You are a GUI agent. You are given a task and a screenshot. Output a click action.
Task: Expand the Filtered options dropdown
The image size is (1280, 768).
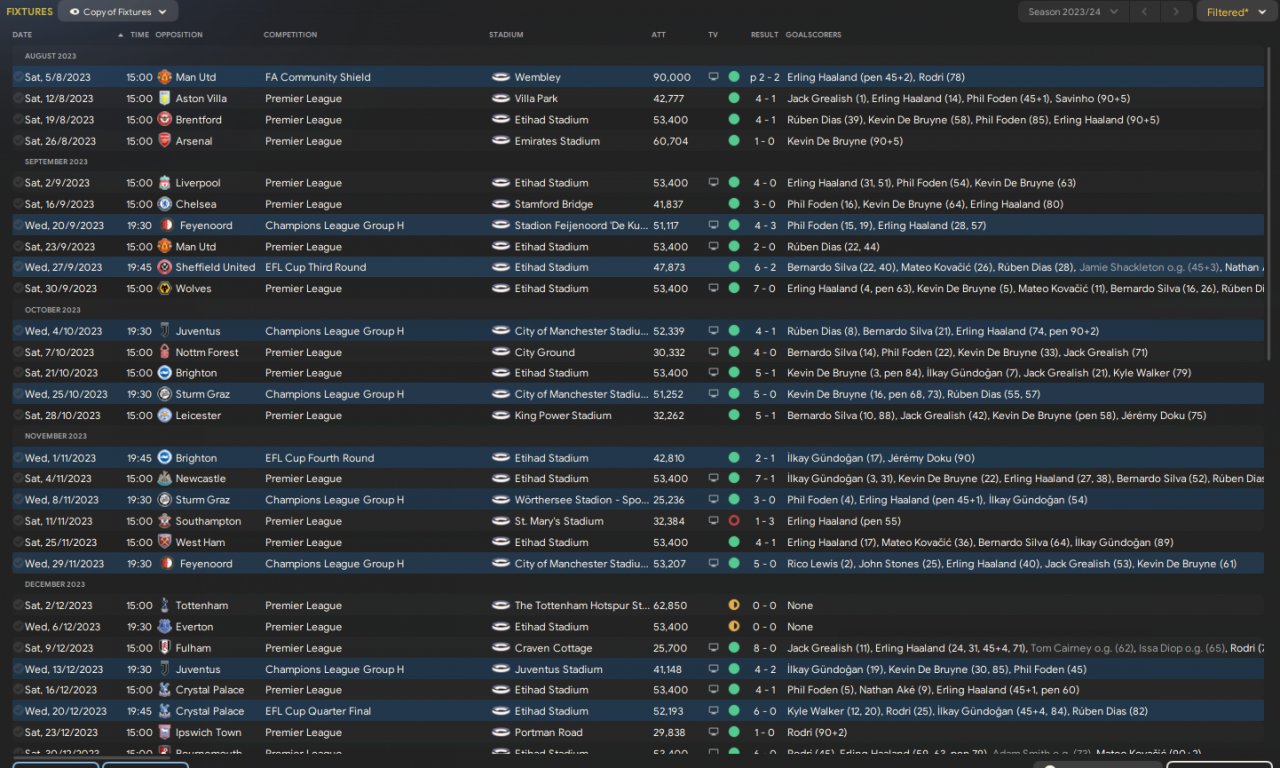pos(1233,12)
